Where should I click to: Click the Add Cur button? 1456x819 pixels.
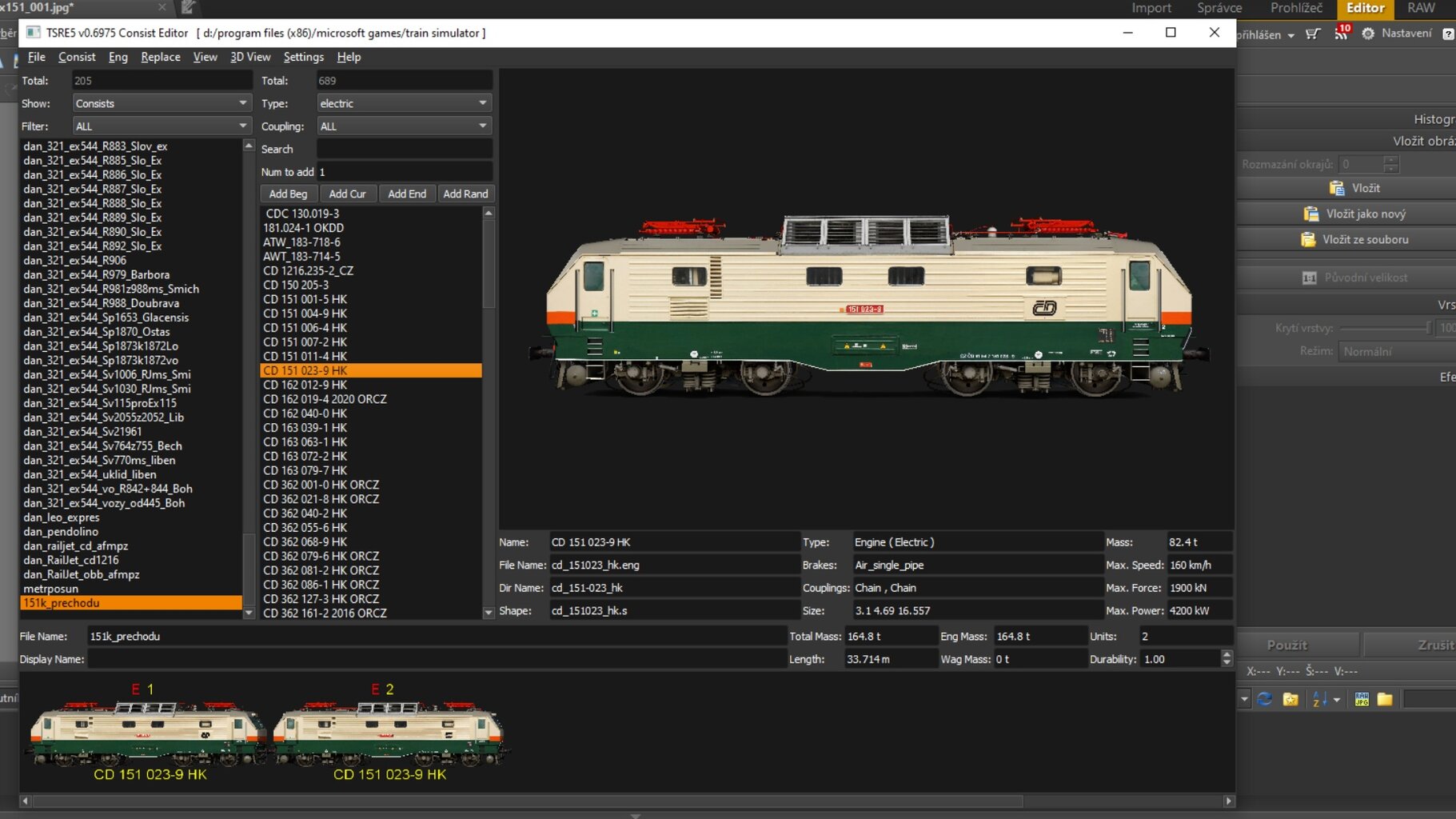pyautogui.click(x=347, y=194)
